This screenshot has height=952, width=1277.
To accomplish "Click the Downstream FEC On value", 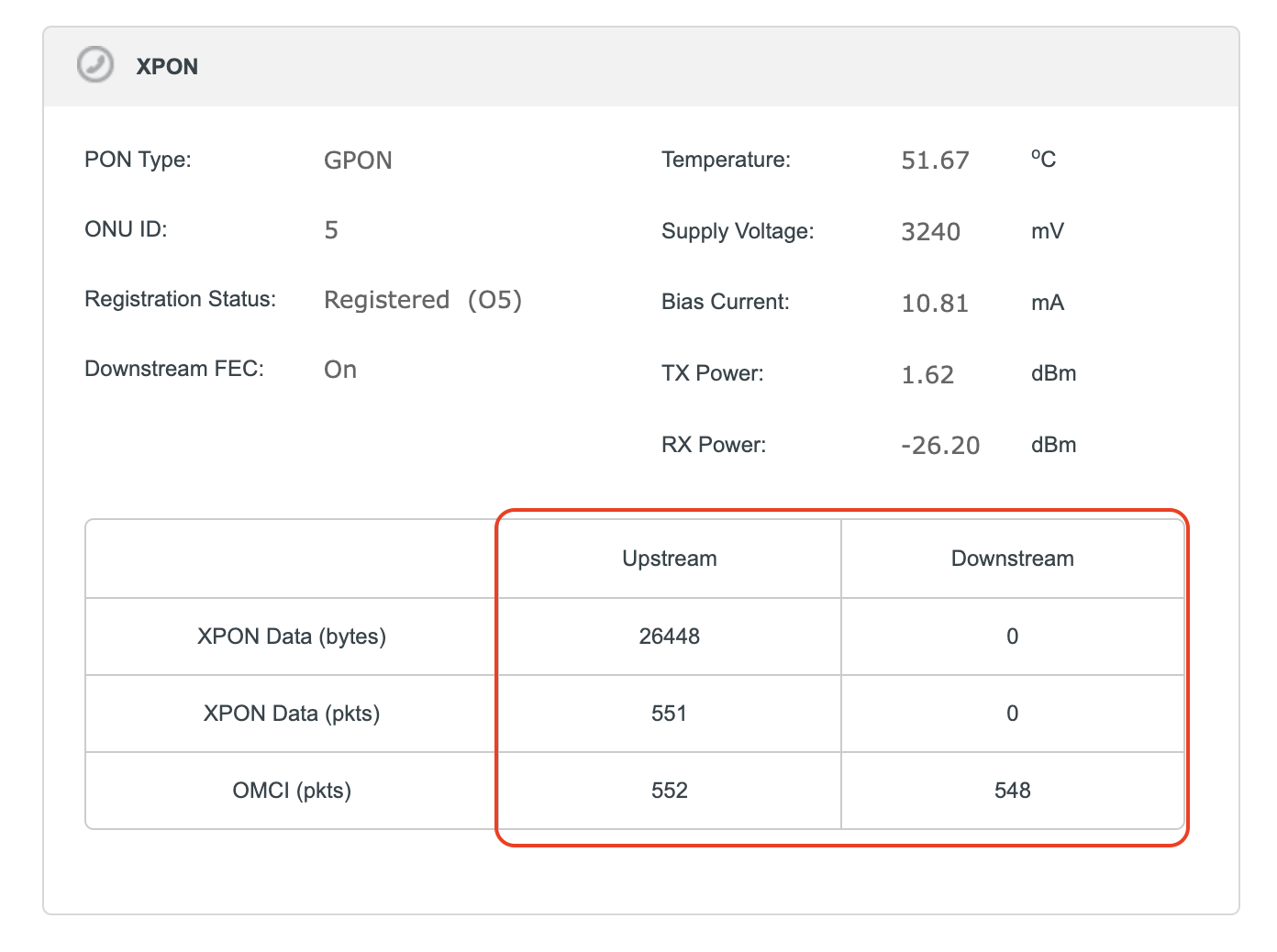I will (340, 370).
